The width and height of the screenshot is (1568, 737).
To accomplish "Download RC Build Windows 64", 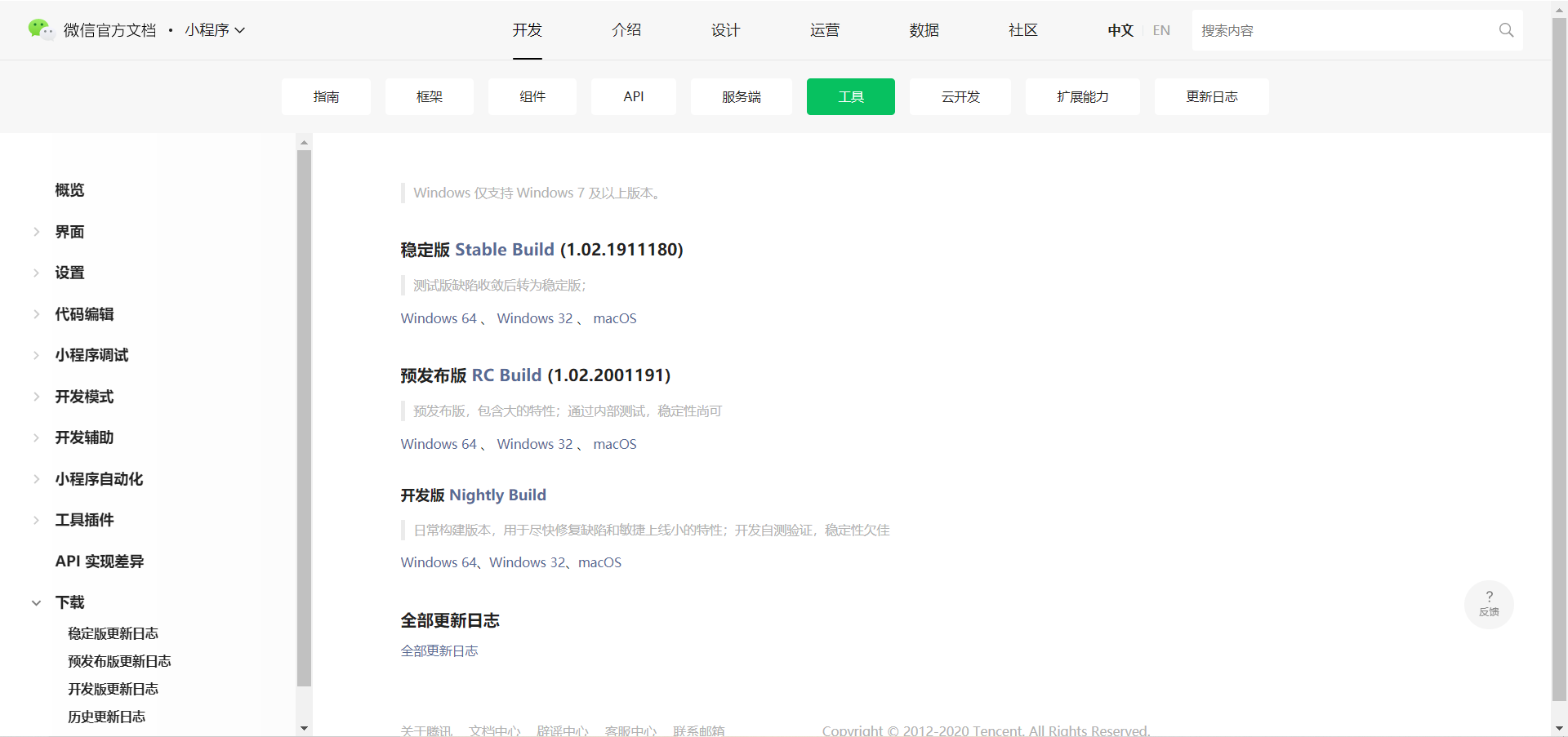I will 439,444.
